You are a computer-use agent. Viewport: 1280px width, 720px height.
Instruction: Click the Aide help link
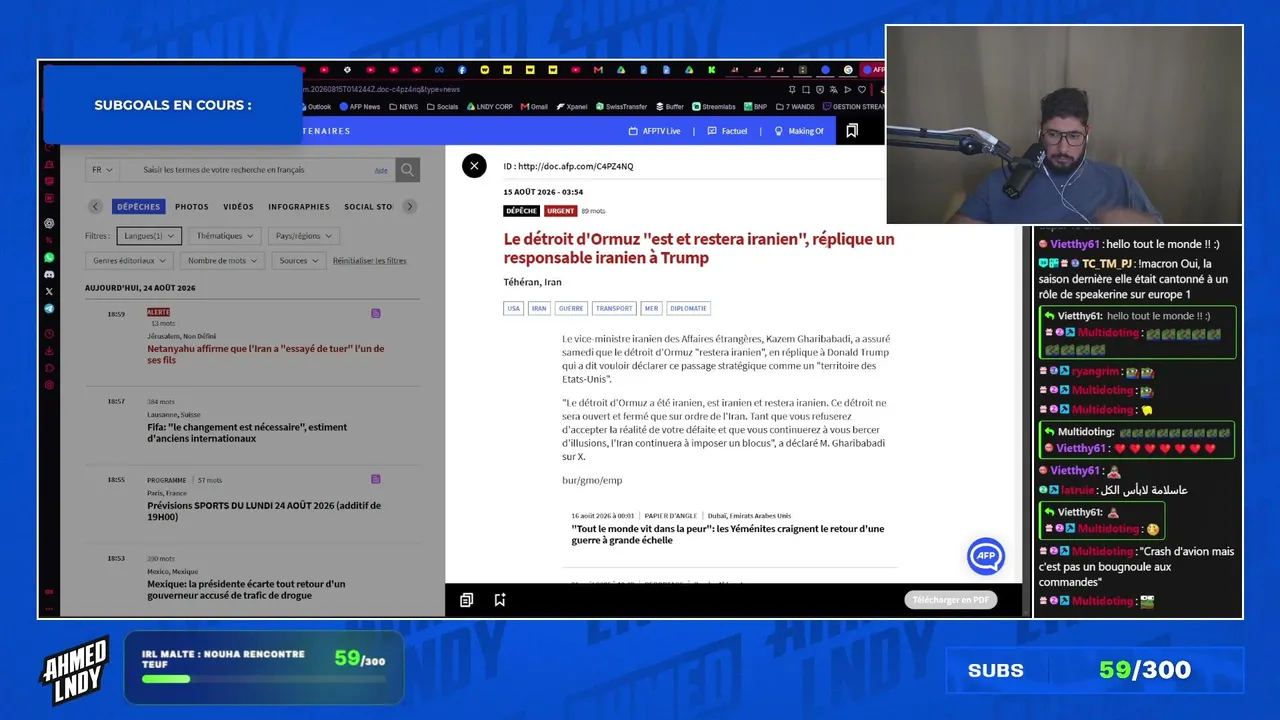click(x=381, y=170)
